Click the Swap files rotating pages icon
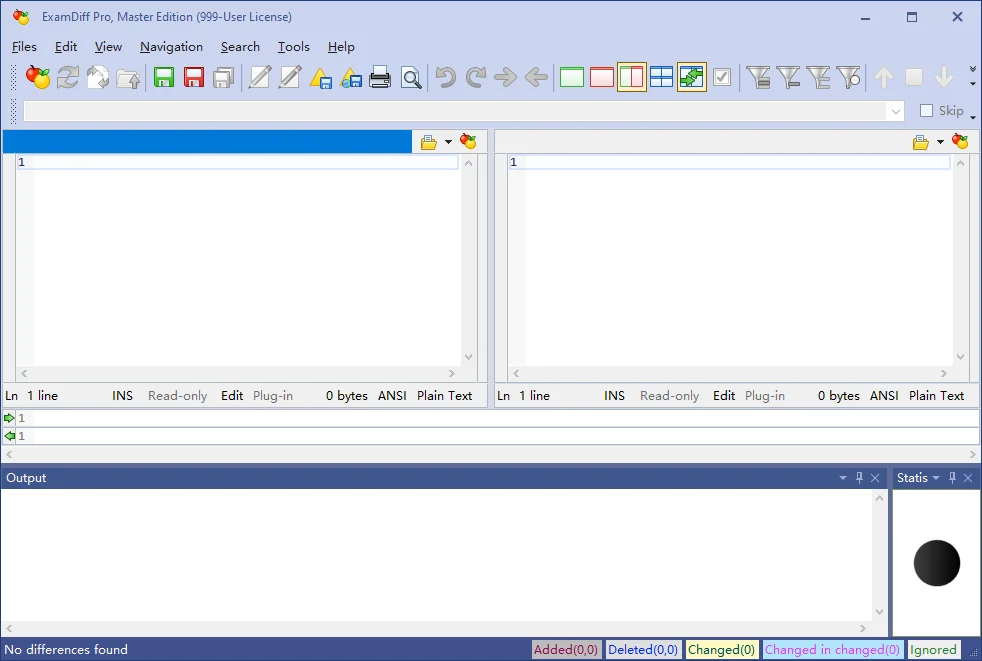This screenshot has width=982, height=661. pyautogui.click(x=98, y=78)
